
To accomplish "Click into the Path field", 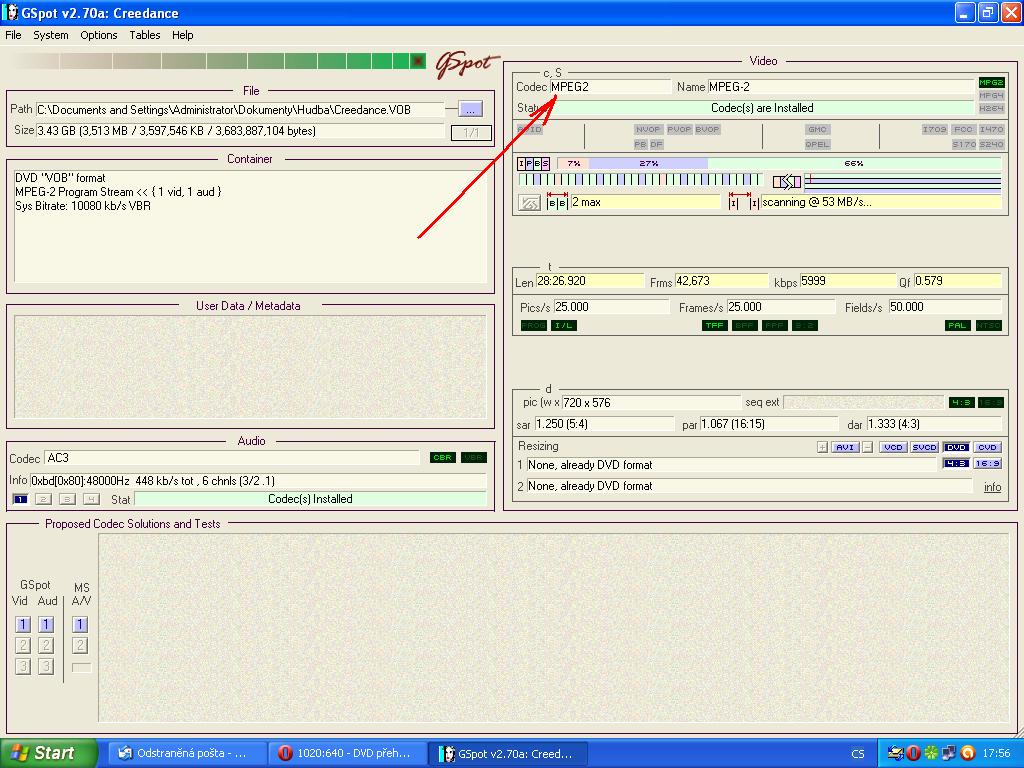I will click(x=240, y=110).
